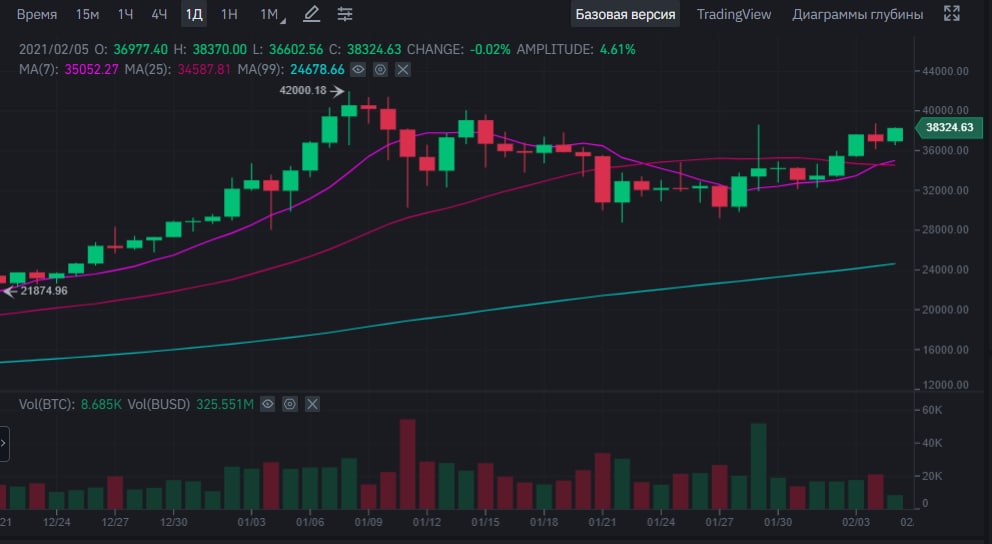Click the MA(99) value 24678.66
992x544 pixels.
coord(317,70)
